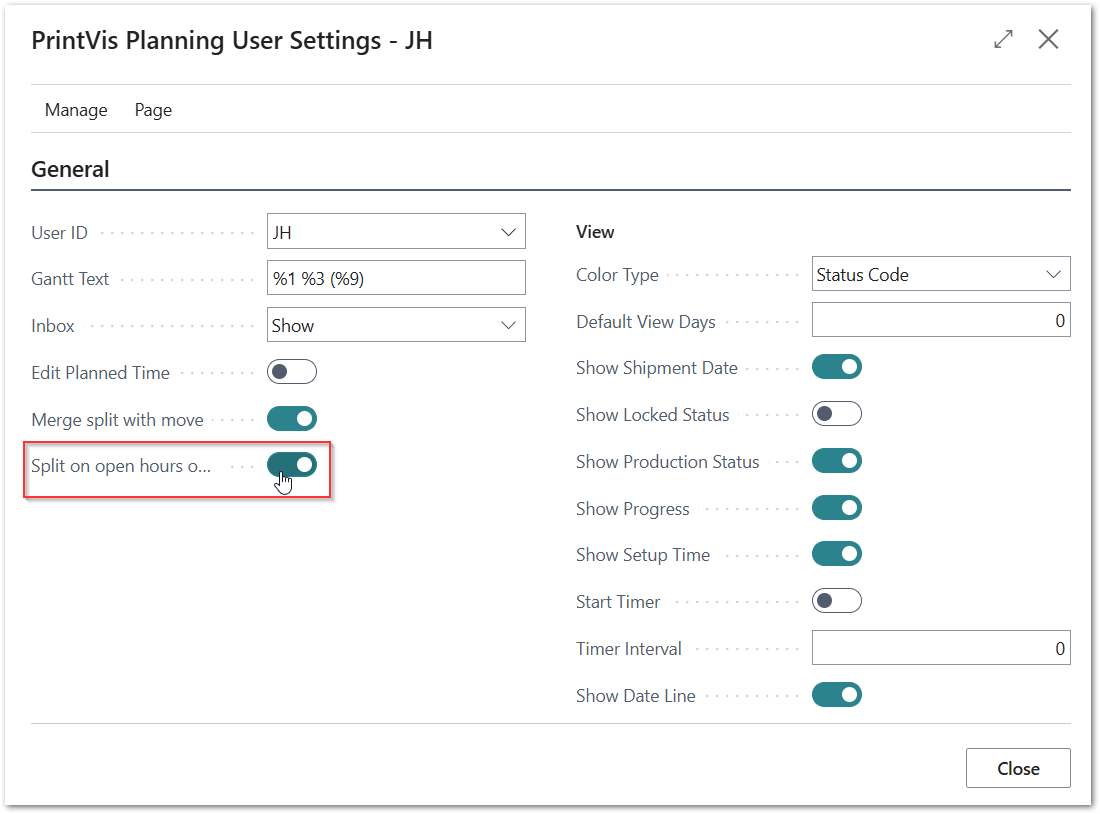Turn off the Show Progress toggle
Screen dimensions: 1100x814
837,508
